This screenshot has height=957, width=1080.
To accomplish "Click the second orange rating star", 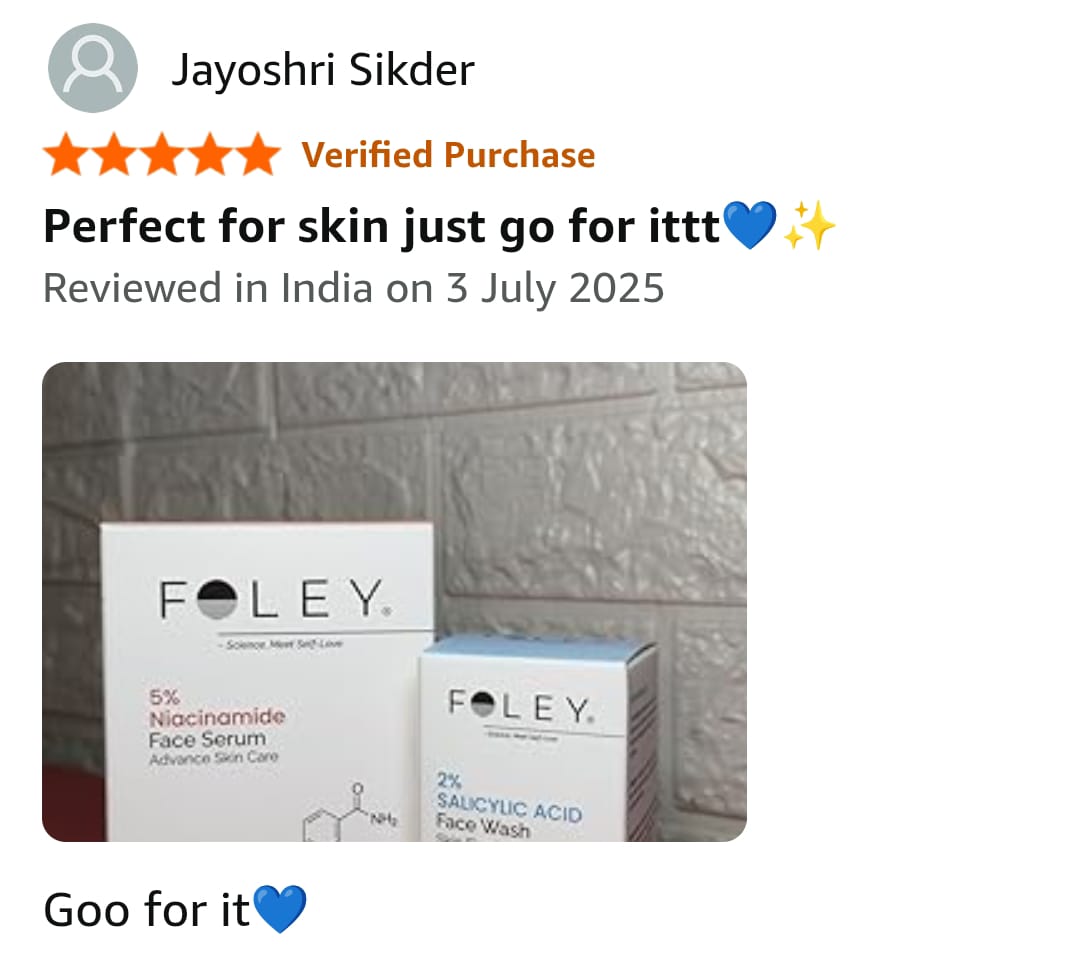I will 114,154.
